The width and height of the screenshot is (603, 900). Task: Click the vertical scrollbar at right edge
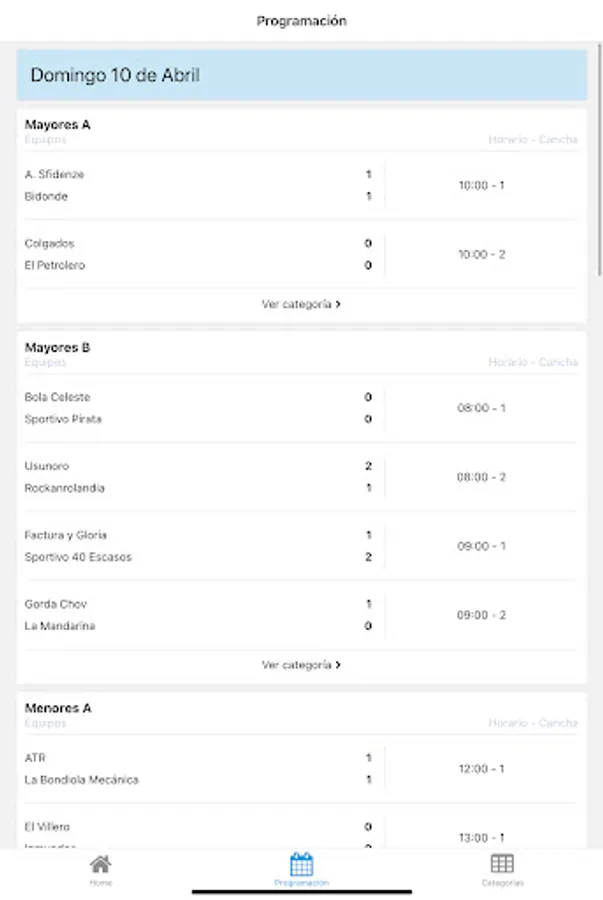point(600,161)
